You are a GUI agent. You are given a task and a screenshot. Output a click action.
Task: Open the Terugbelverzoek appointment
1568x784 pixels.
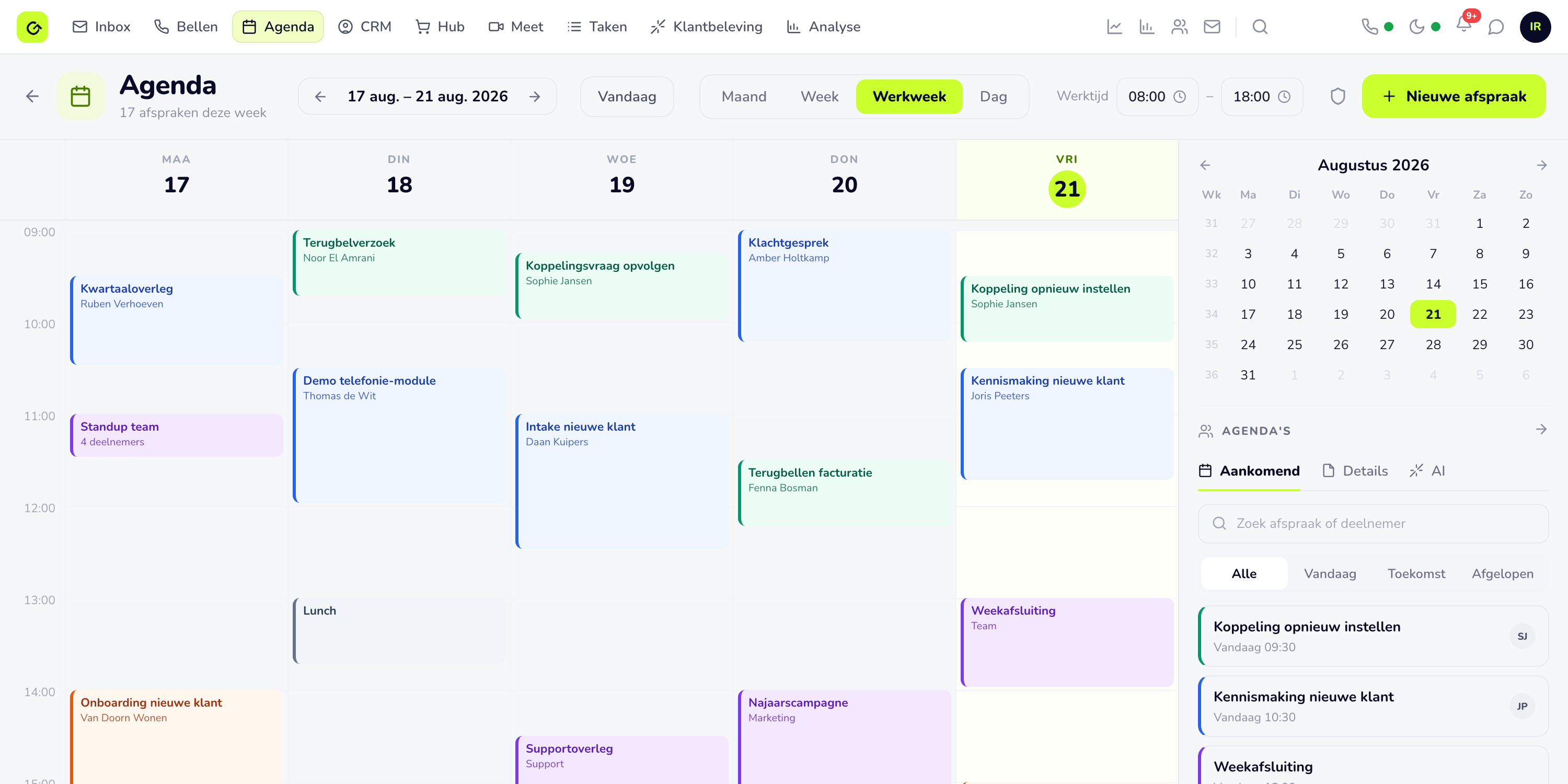pos(399,262)
